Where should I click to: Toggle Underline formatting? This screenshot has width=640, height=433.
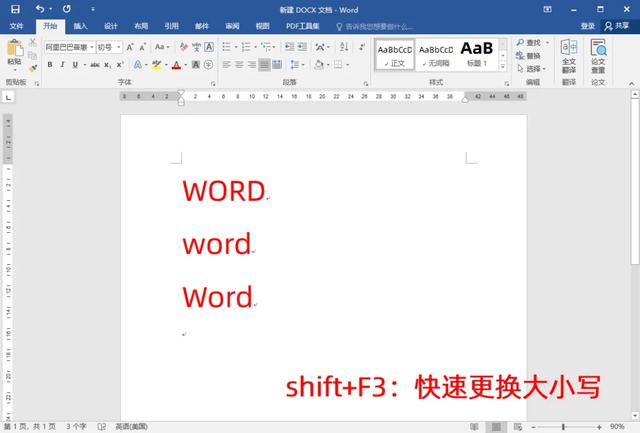pyautogui.click(x=75, y=65)
